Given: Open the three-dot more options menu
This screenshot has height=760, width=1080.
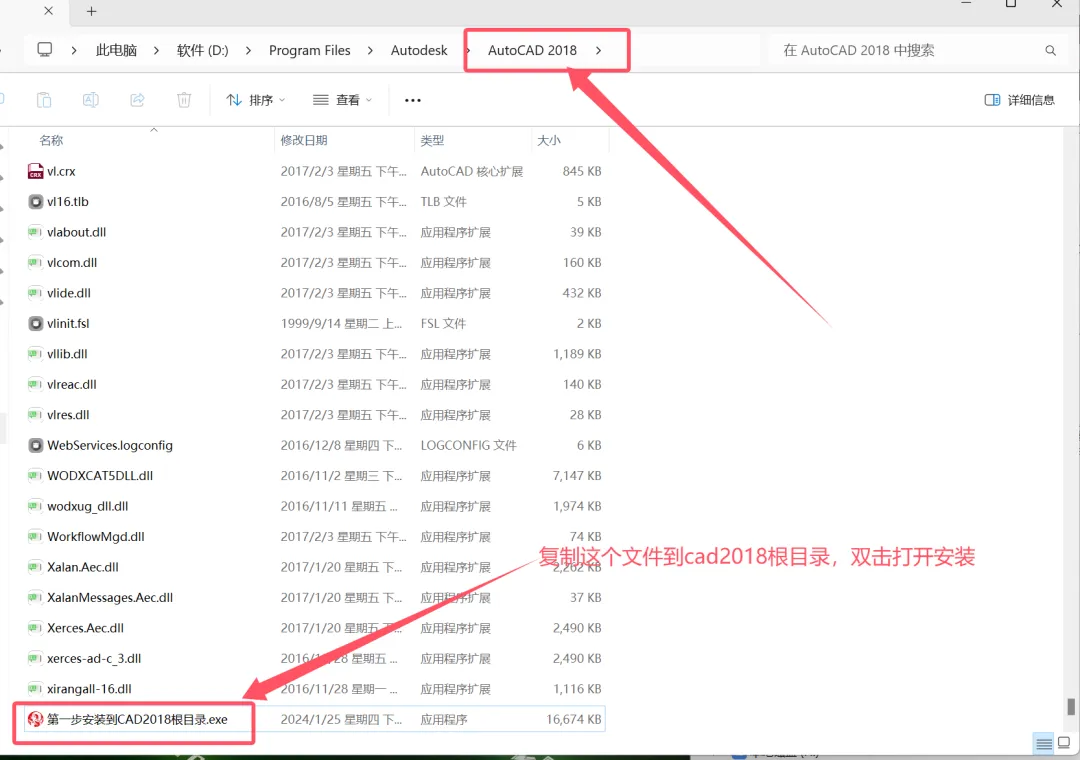Looking at the screenshot, I should (413, 101).
